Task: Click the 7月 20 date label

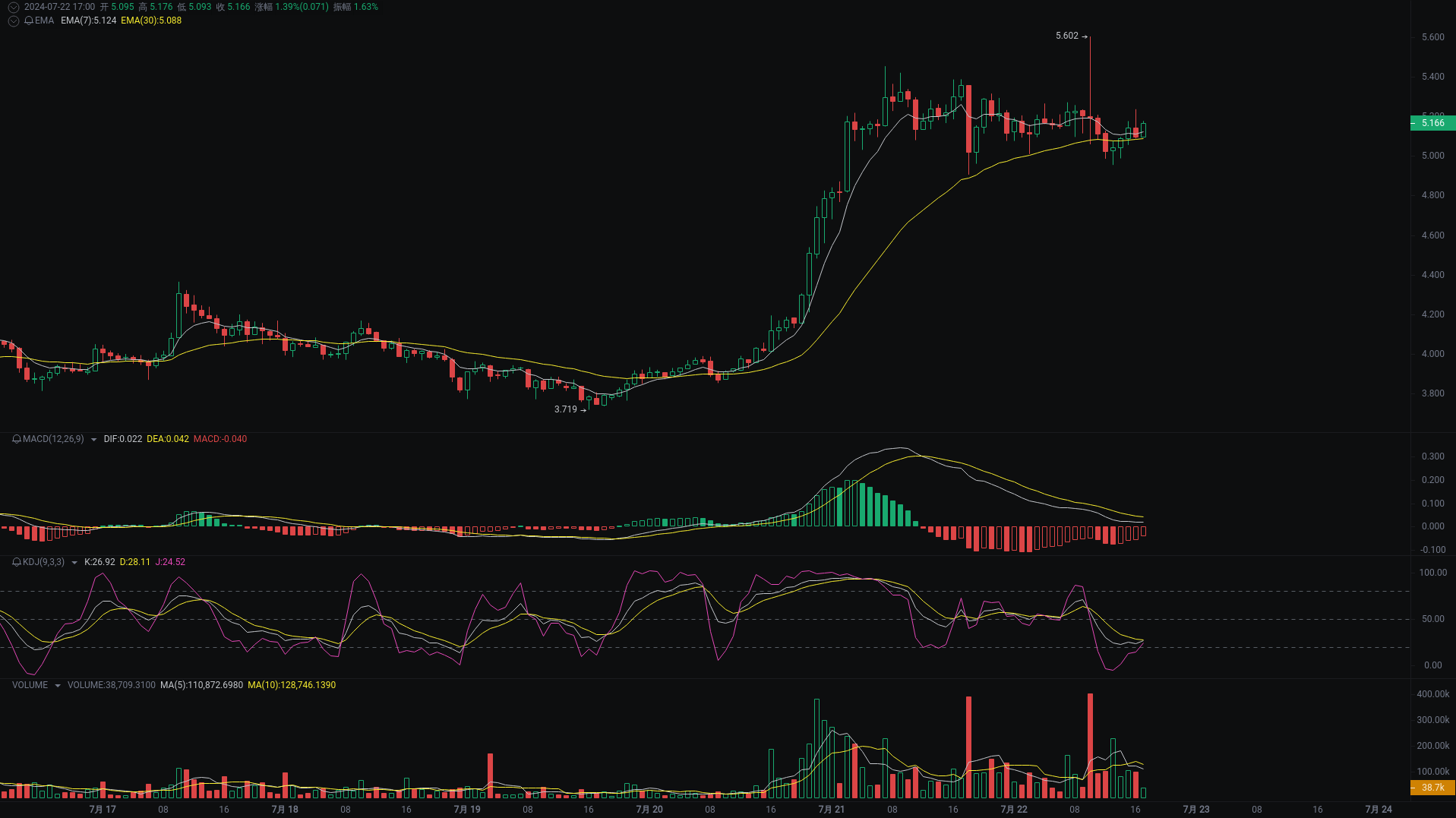Action: 649,810
